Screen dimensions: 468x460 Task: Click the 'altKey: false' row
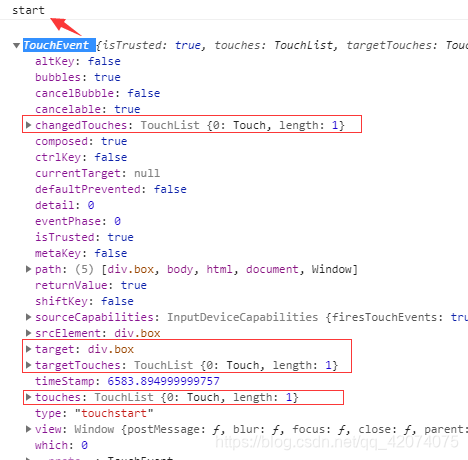[x=78, y=61]
